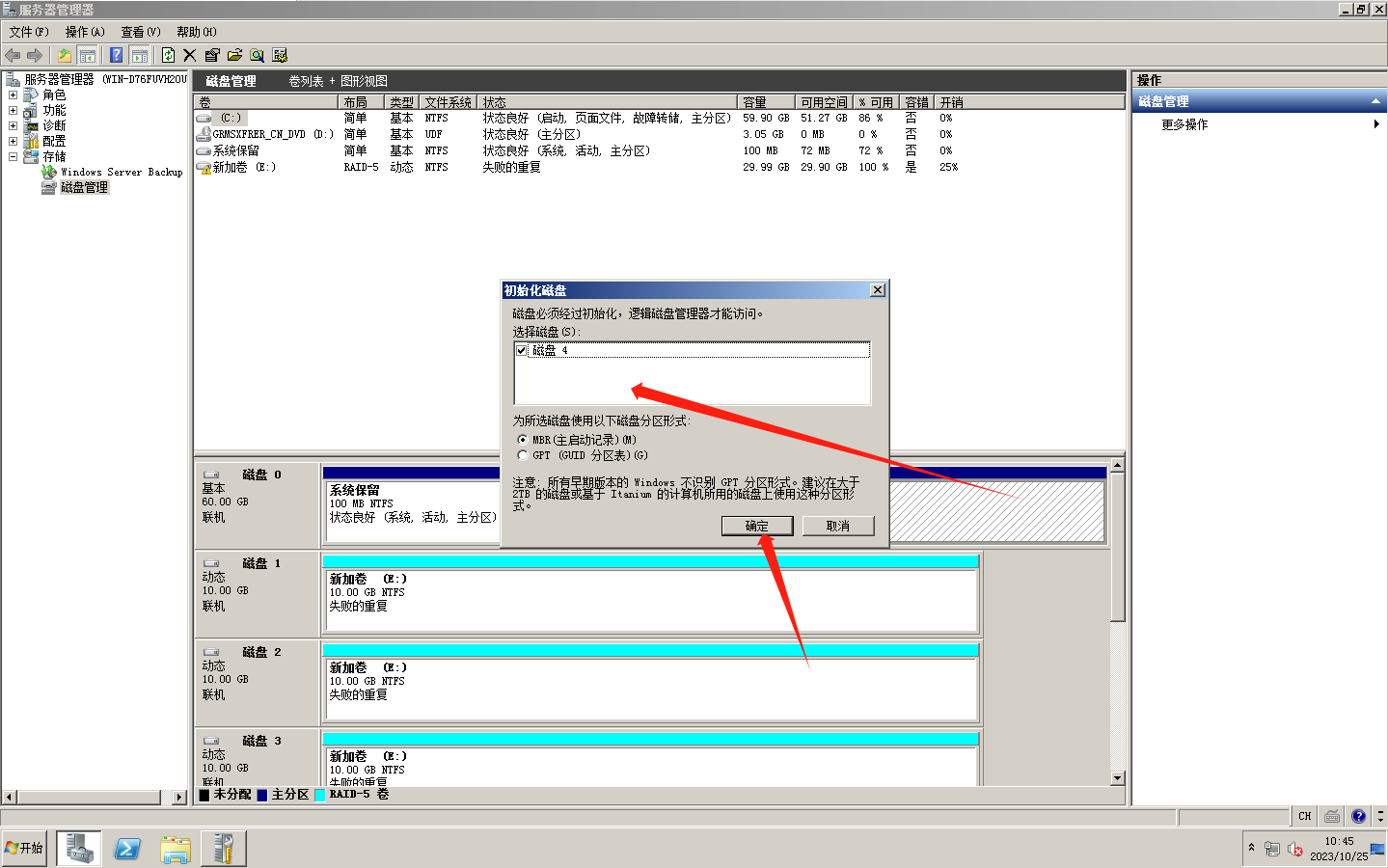Expand the 角色 tree node
This screenshot has height=868, width=1388.
point(13,95)
